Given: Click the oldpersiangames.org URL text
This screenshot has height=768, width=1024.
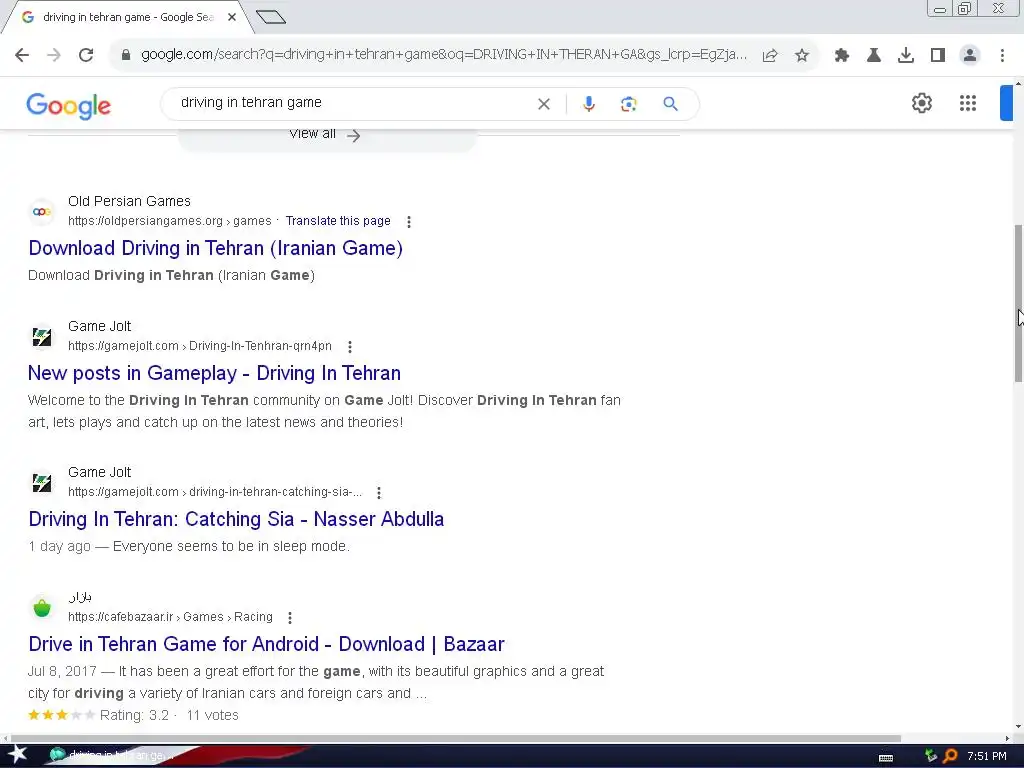Looking at the screenshot, I should coord(170,221).
